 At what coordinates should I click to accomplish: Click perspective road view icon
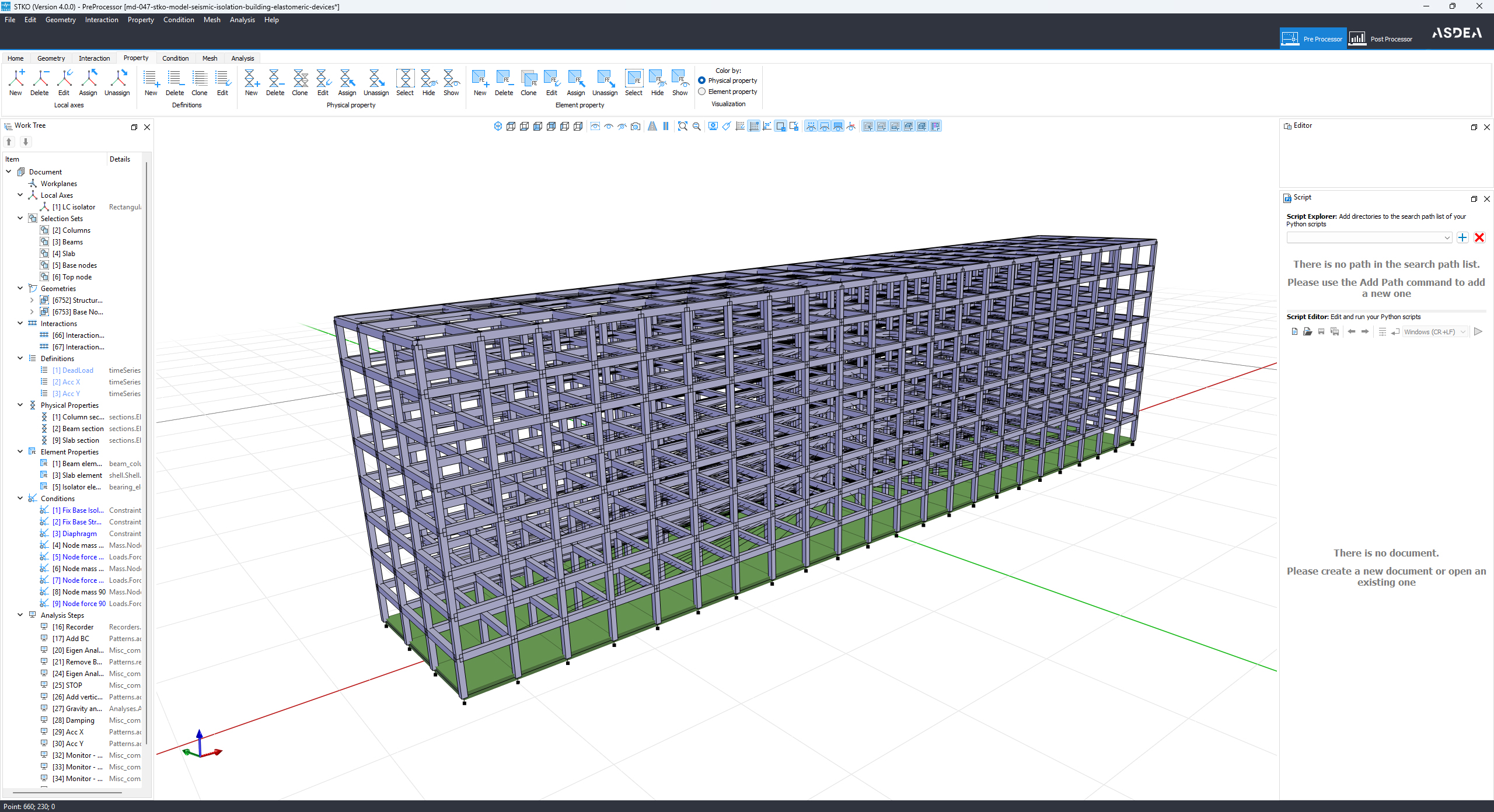(652, 126)
